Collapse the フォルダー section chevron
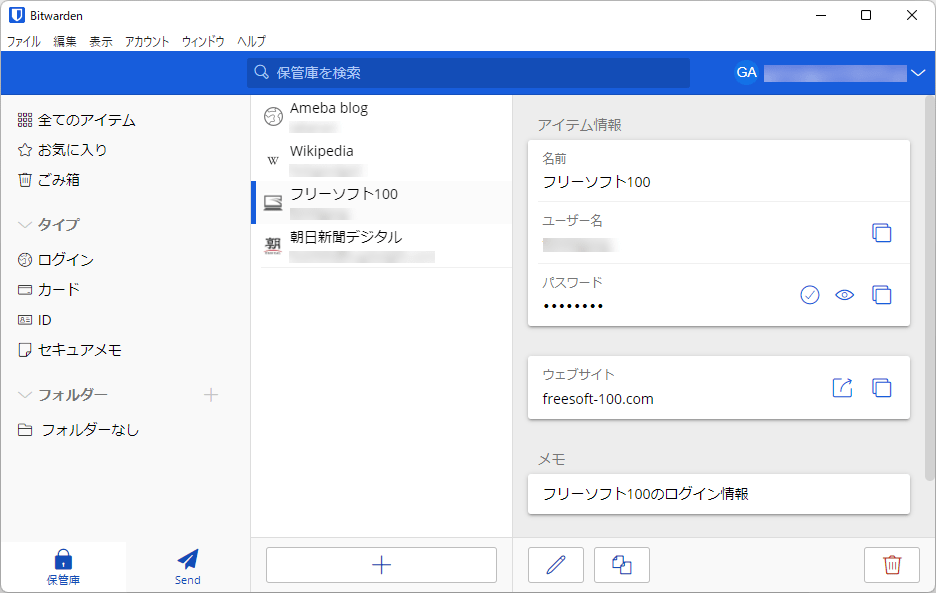This screenshot has height=593, width=936. click(24, 395)
